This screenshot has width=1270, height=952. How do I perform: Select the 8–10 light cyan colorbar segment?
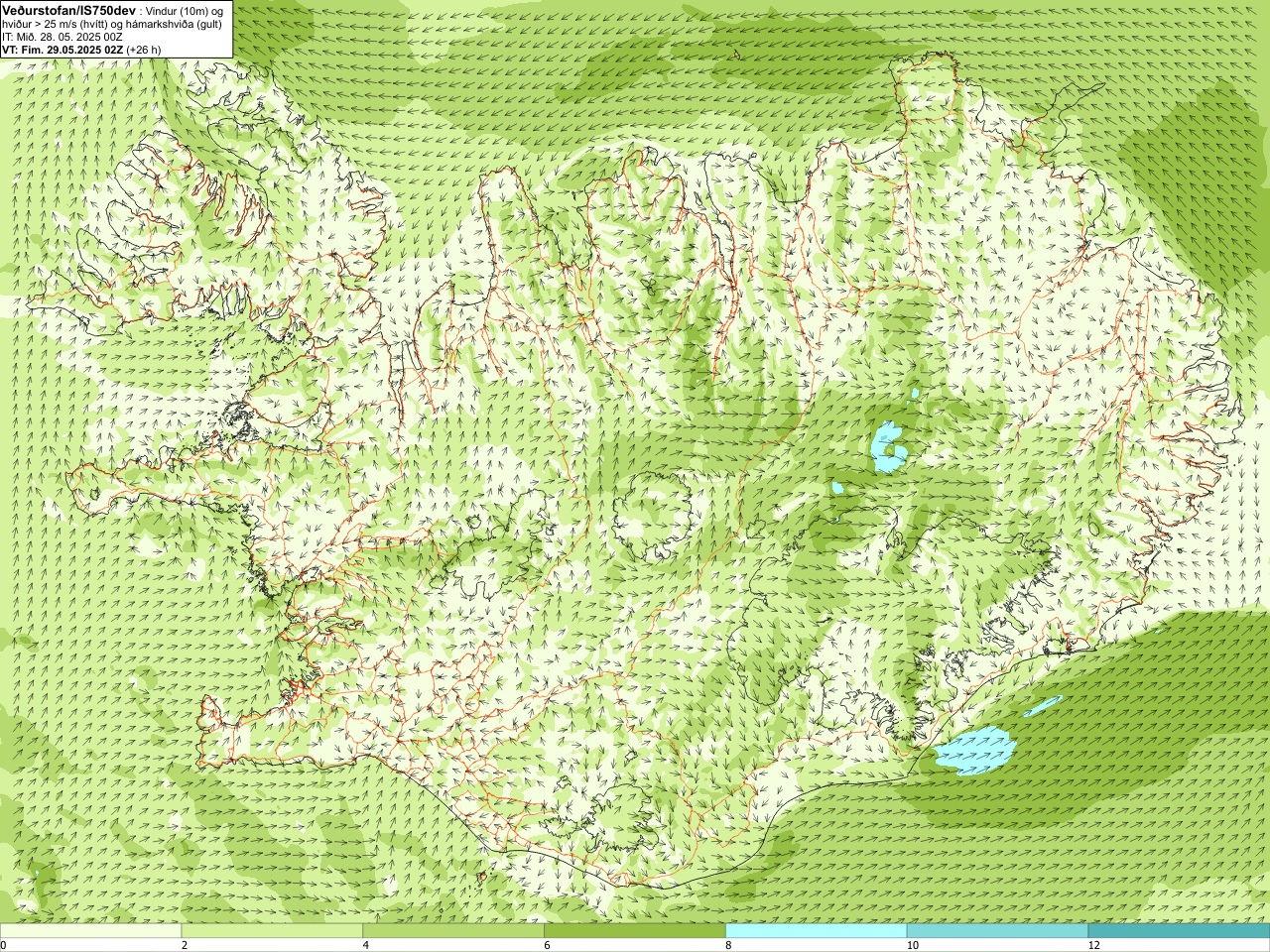pyautogui.click(x=817, y=930)
